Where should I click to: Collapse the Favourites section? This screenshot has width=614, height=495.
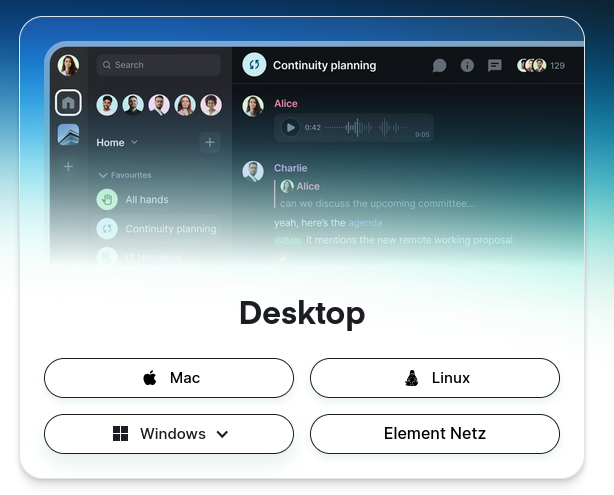coord(125,175)
